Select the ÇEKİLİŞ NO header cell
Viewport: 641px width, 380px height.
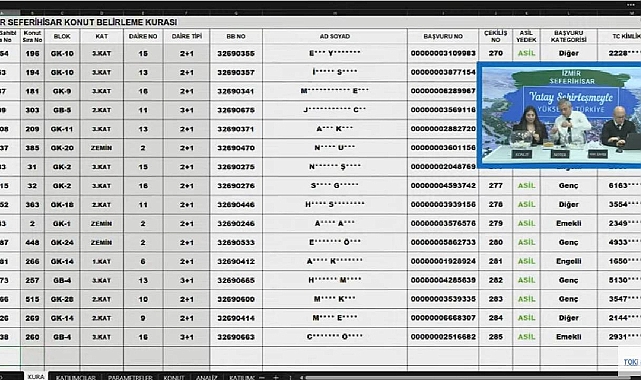coord(495,36)
